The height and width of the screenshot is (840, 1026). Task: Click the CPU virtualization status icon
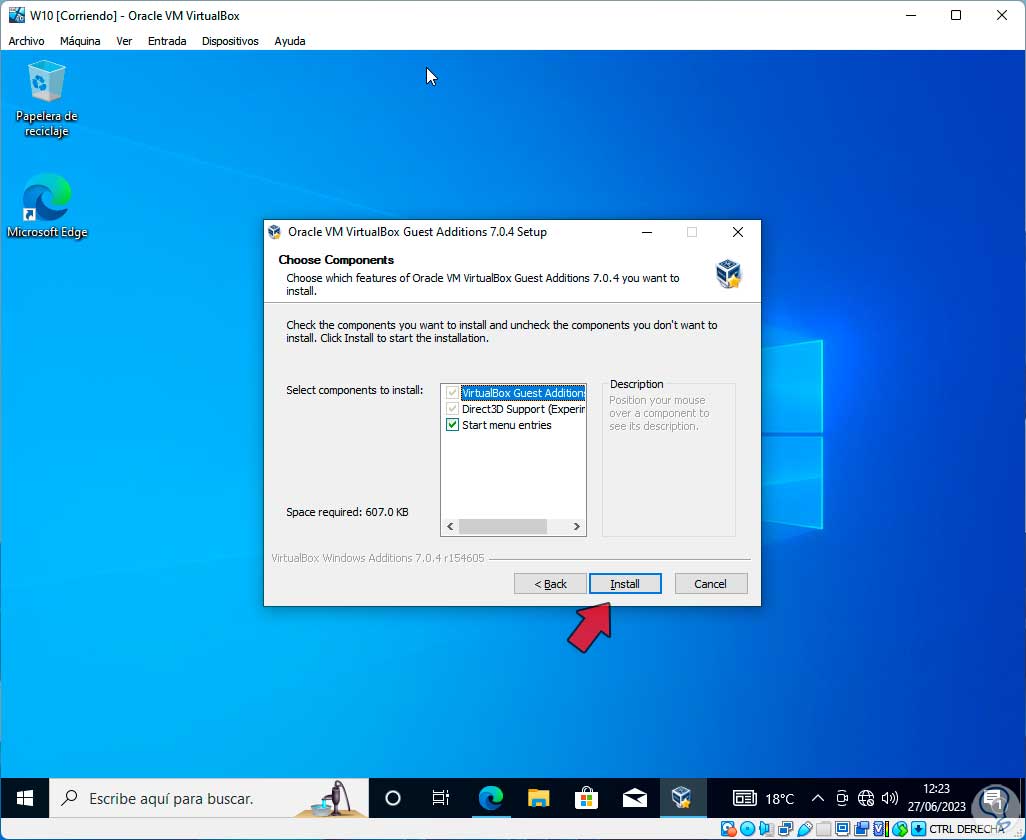[x=881, y=830]
